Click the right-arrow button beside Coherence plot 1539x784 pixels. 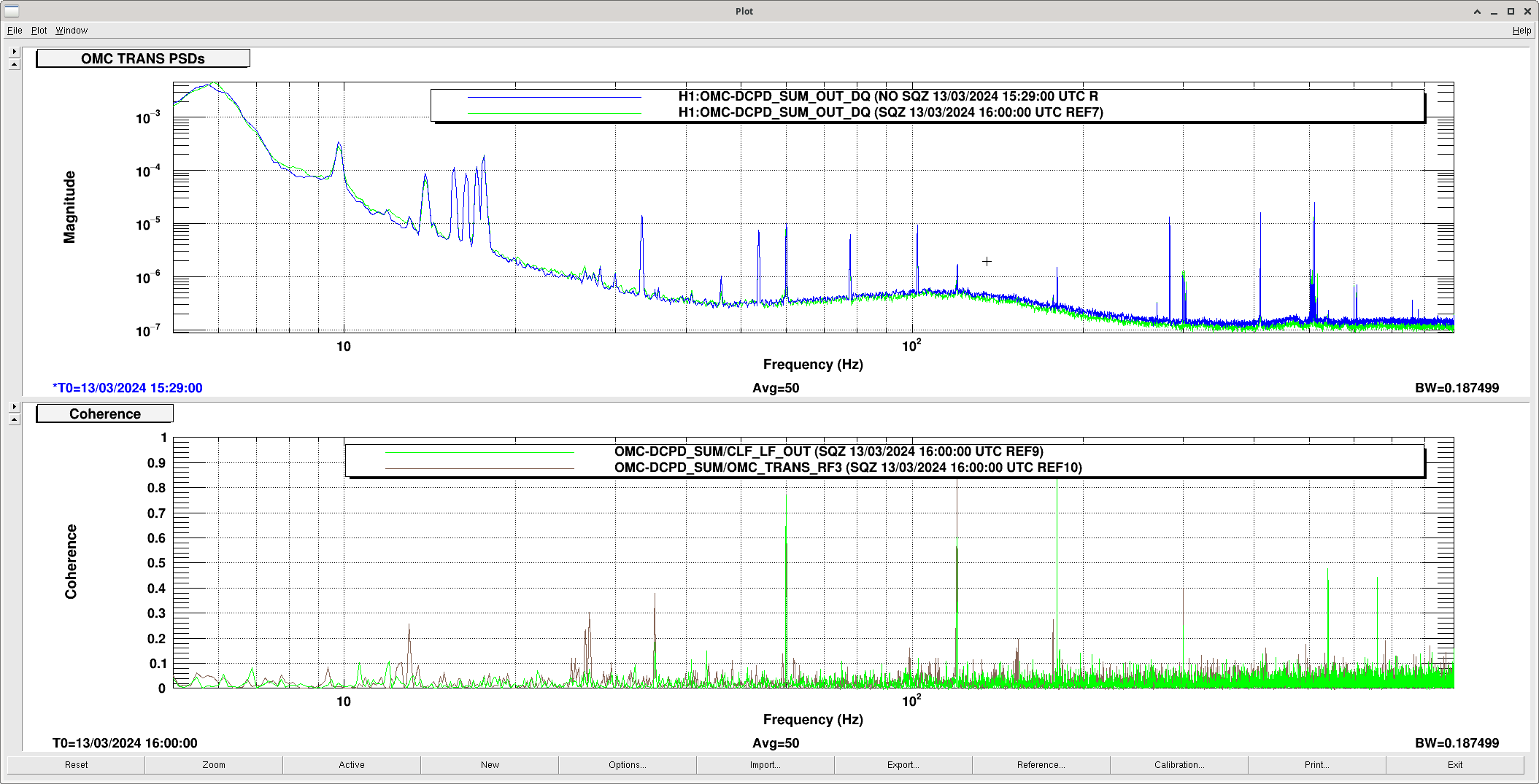tap(14, 407)
